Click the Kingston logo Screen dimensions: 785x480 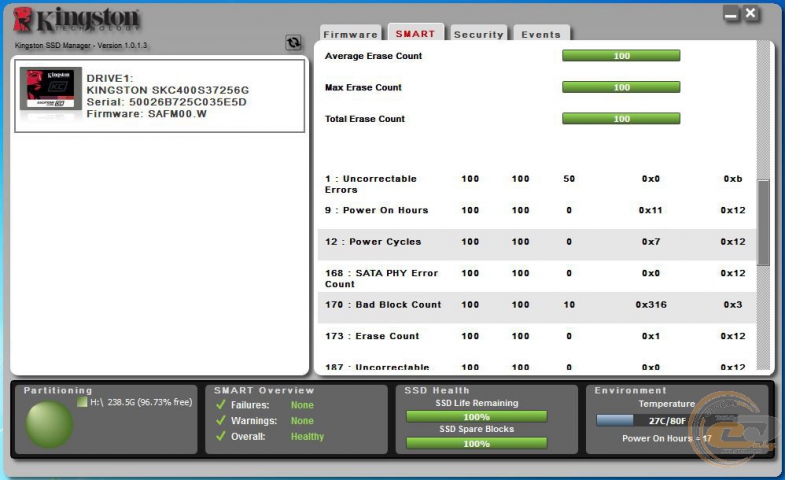tap(76, 20)
